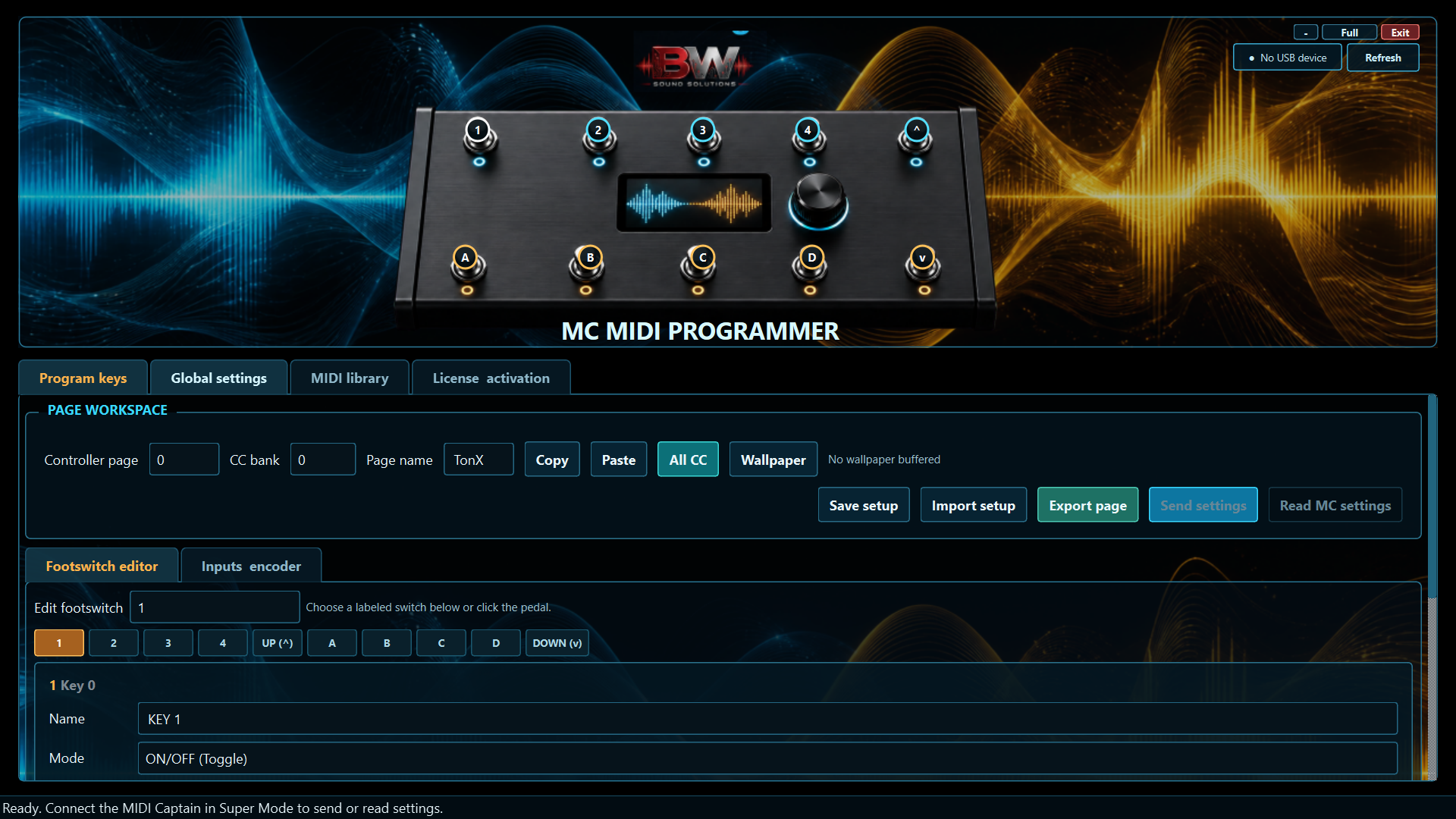Open the Program keys tab
This screenshot has width=1456, height=819.
click(x=83, y=378)
